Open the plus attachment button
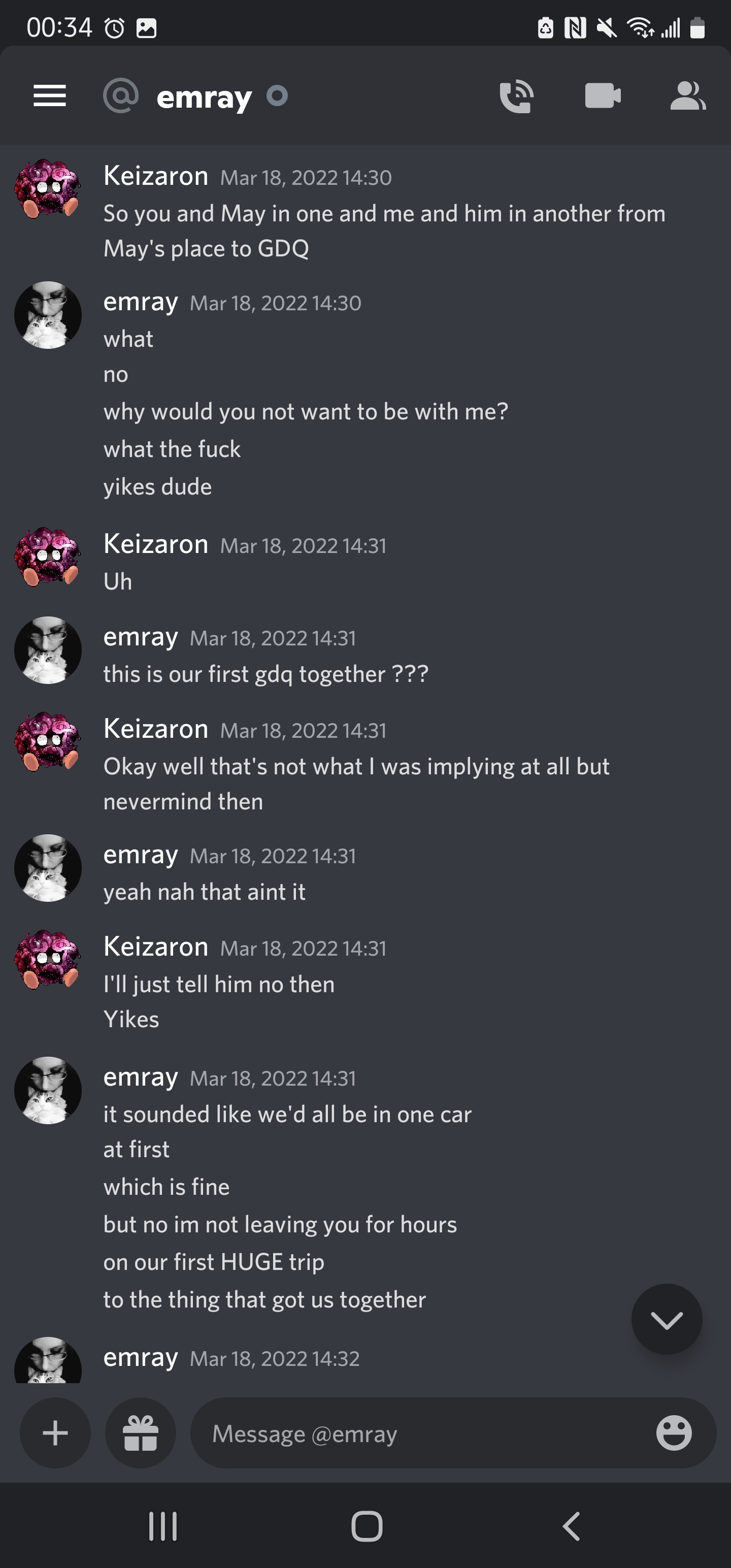Screen dimensions: 731x1568 pos(55,1433)
